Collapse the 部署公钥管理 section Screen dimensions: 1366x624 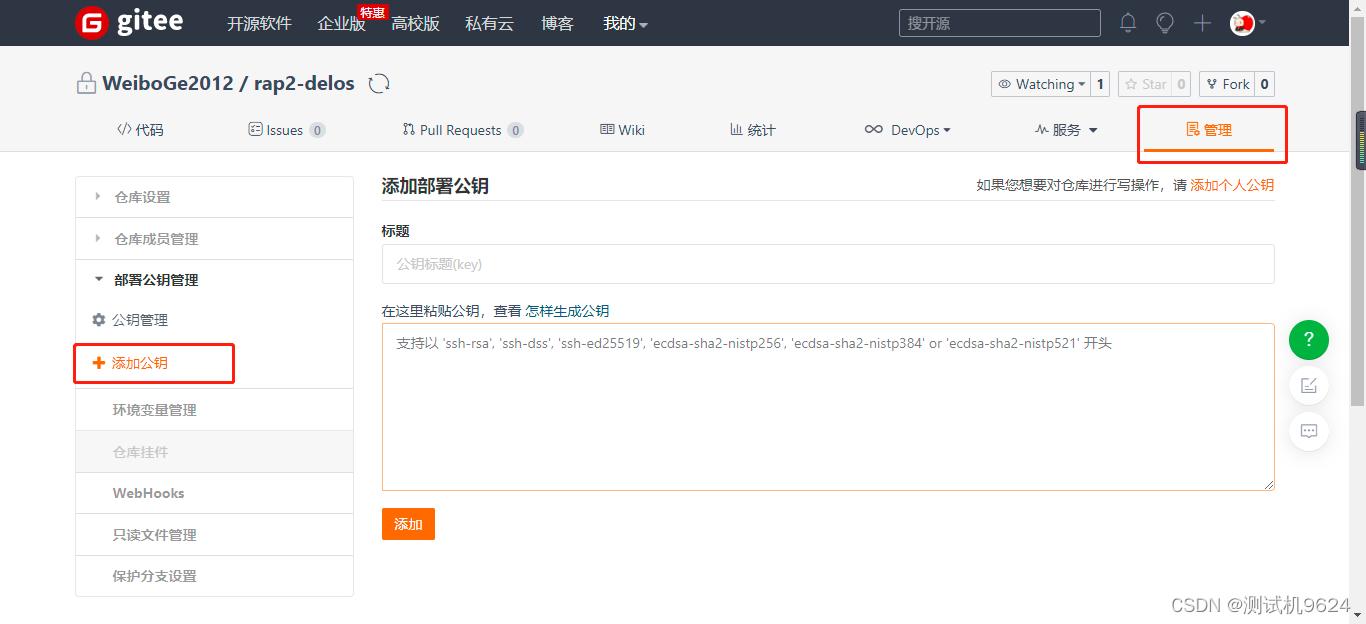tap(214, 280)
